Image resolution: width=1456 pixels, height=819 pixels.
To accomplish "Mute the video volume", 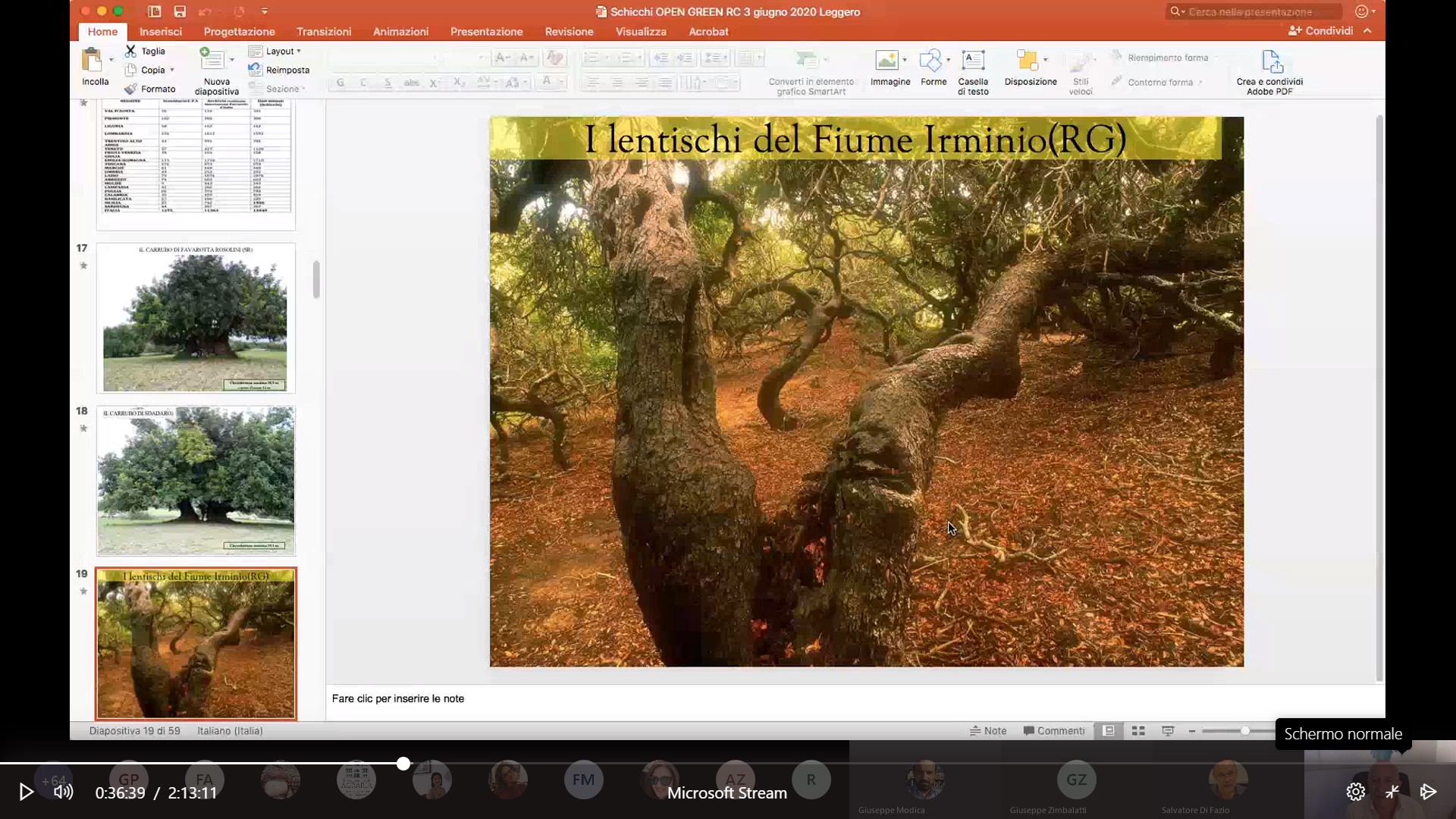I will 64,792.
